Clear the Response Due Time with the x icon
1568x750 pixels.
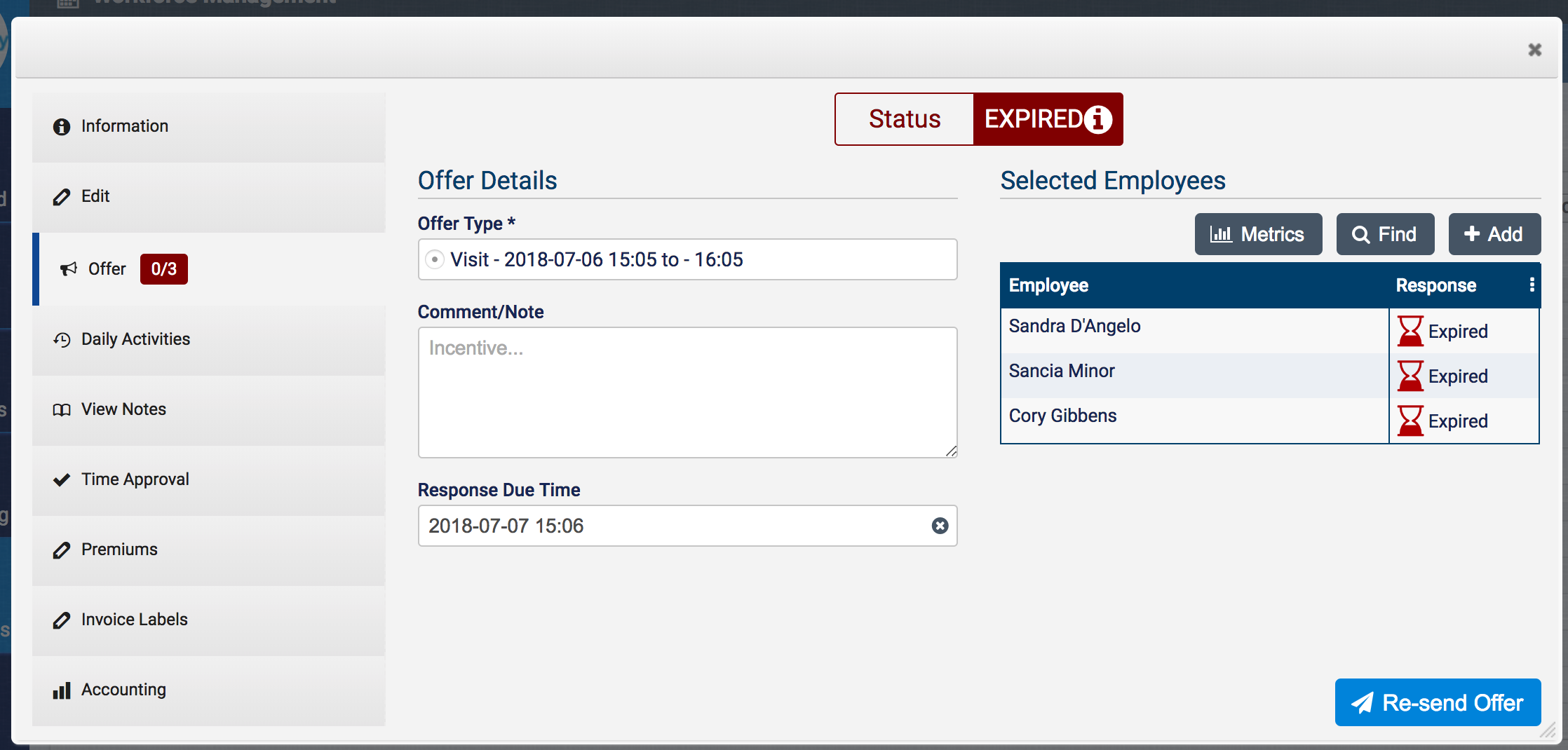click(x=940, y=526)
